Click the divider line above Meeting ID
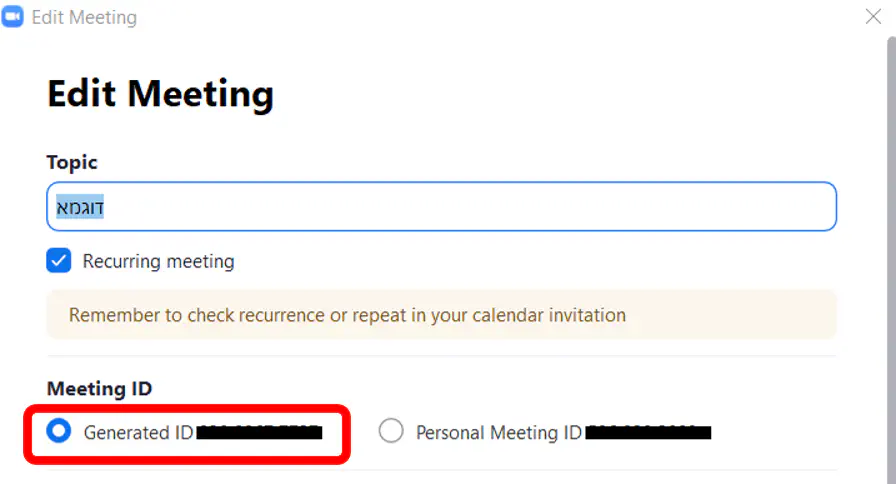The height and width of the screenshot is (484, 896). [x=441, y=356]
